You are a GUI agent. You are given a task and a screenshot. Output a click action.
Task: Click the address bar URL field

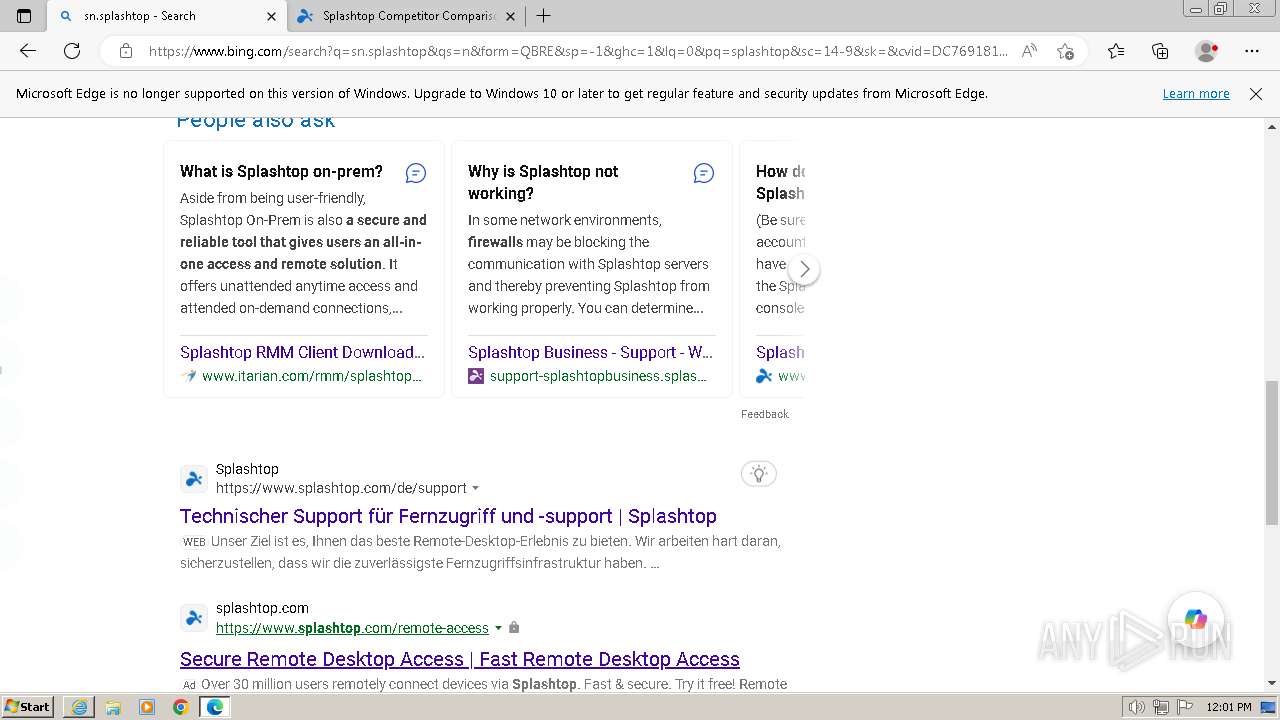tap(578, 51)
